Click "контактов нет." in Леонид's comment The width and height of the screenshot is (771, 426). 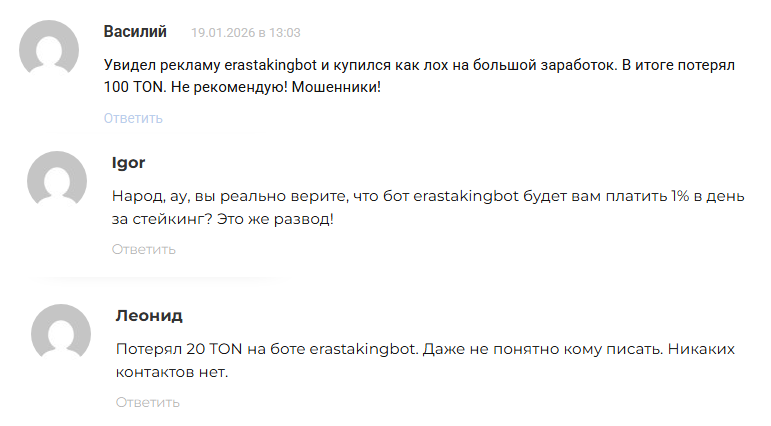172,372
